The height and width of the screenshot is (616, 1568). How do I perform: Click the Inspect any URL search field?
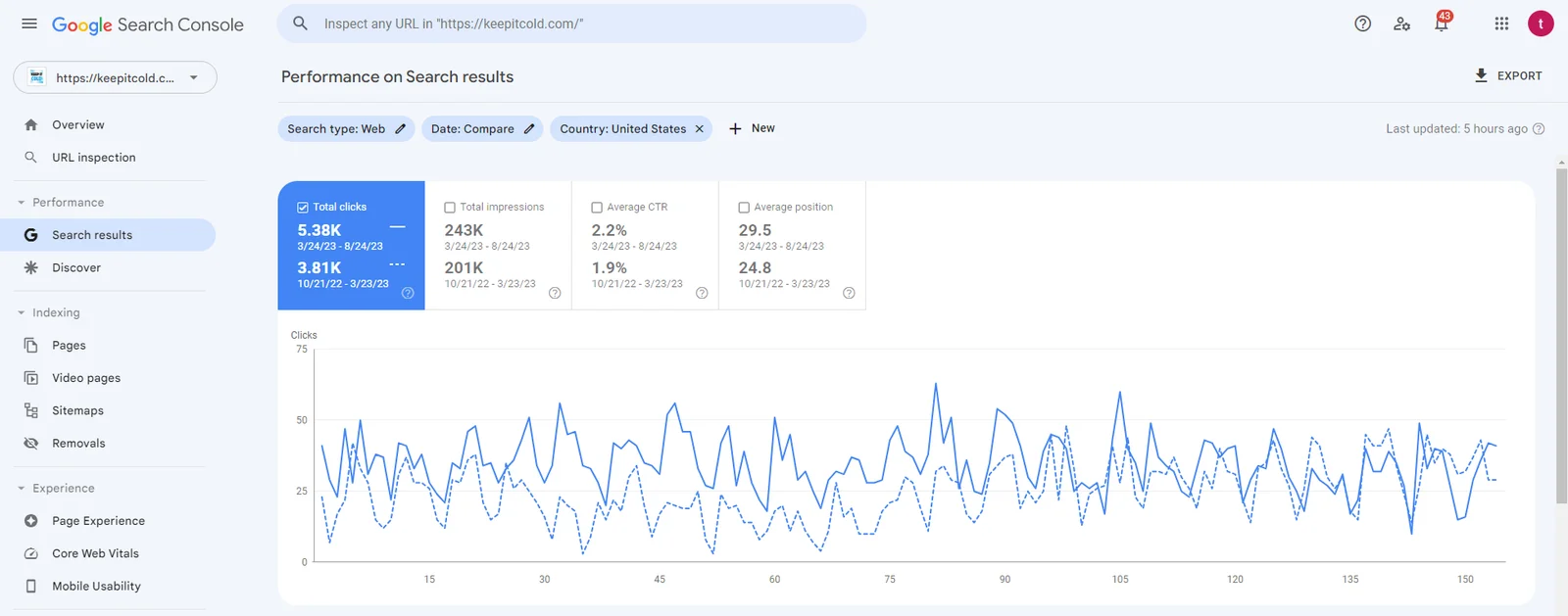572,24
